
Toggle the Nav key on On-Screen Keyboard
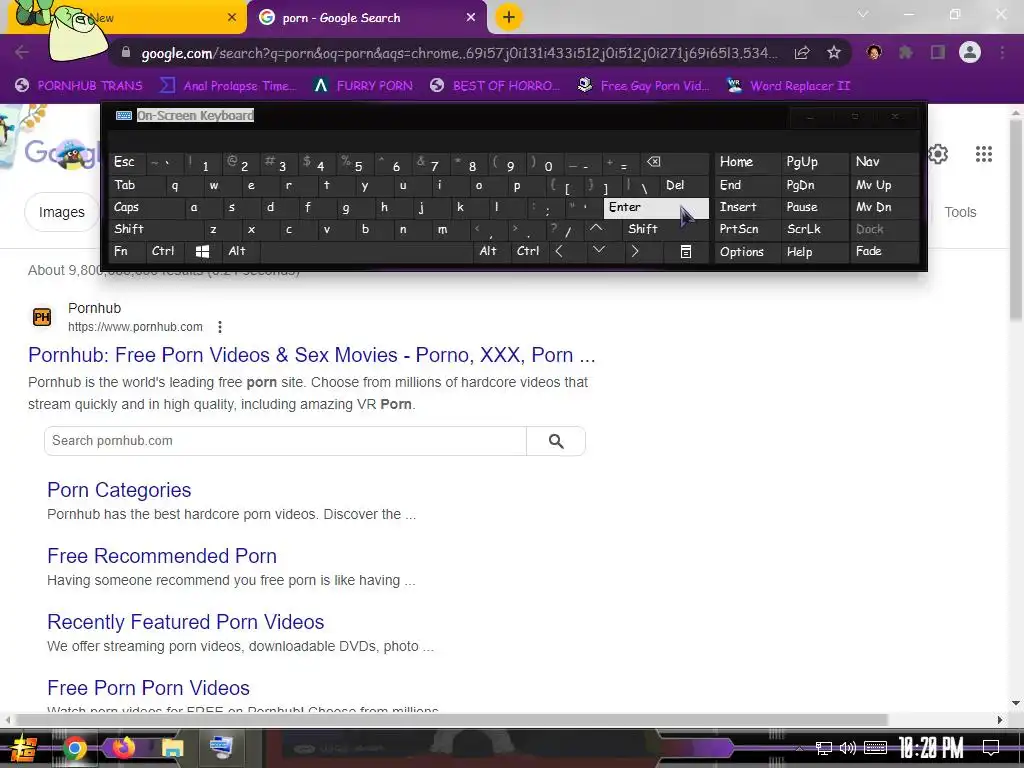coord(884,163)
